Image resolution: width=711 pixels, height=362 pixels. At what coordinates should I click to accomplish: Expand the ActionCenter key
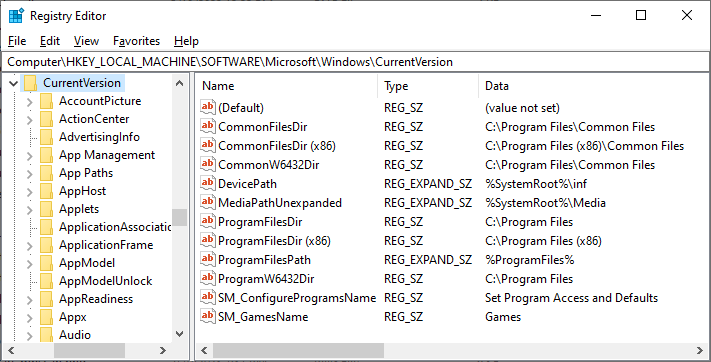[29, 120]
